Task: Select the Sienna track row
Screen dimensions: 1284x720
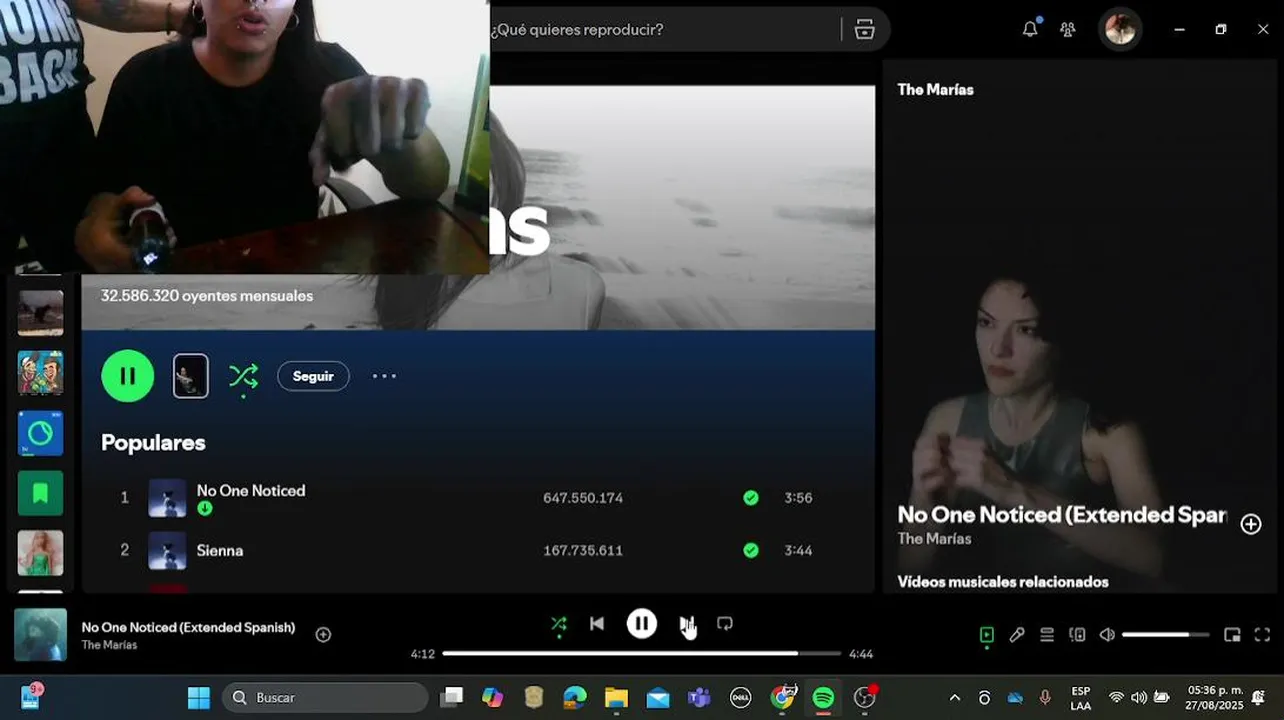Action: click(x=478, y=550)
